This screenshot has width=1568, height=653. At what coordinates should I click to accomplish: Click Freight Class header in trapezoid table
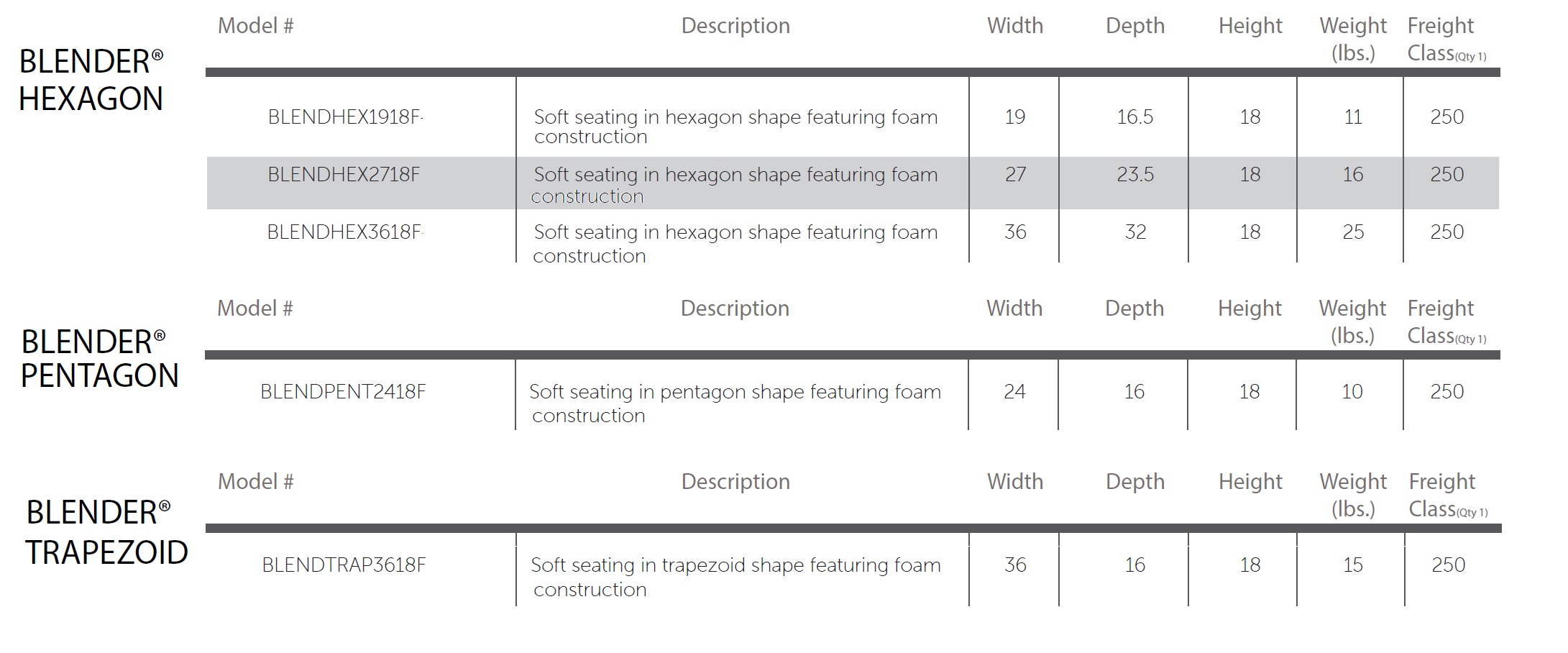(x=1448, y=495)
